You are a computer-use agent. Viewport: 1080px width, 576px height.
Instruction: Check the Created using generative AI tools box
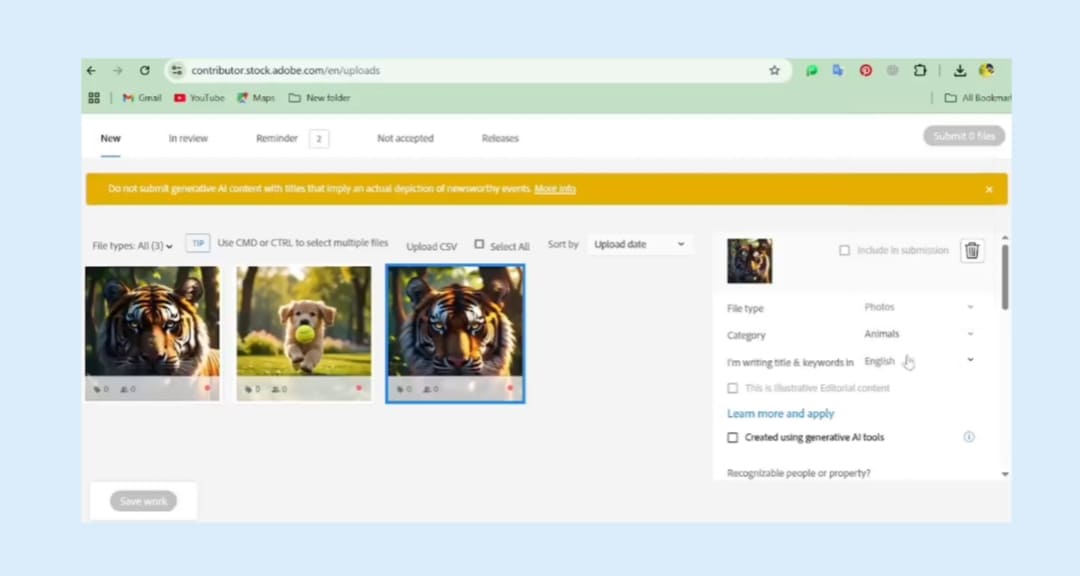(x=733, y=437)
